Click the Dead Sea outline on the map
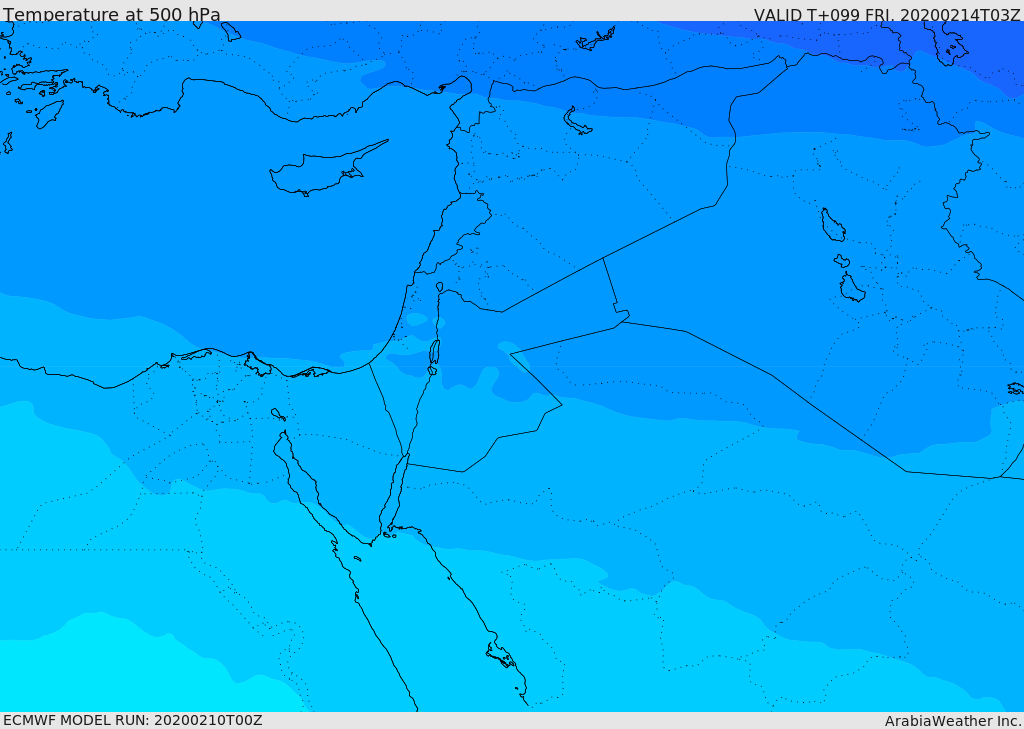The image size is (1024, 729). (434, 353)
